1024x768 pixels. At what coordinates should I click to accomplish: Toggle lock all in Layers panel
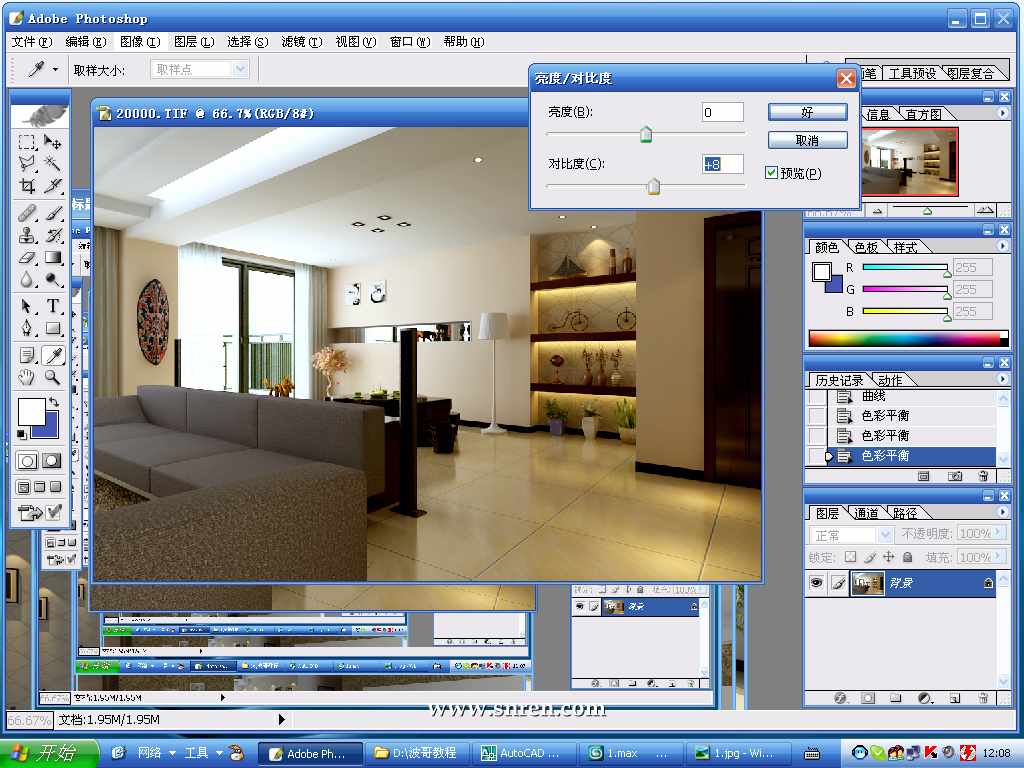[x=908, y=557]
